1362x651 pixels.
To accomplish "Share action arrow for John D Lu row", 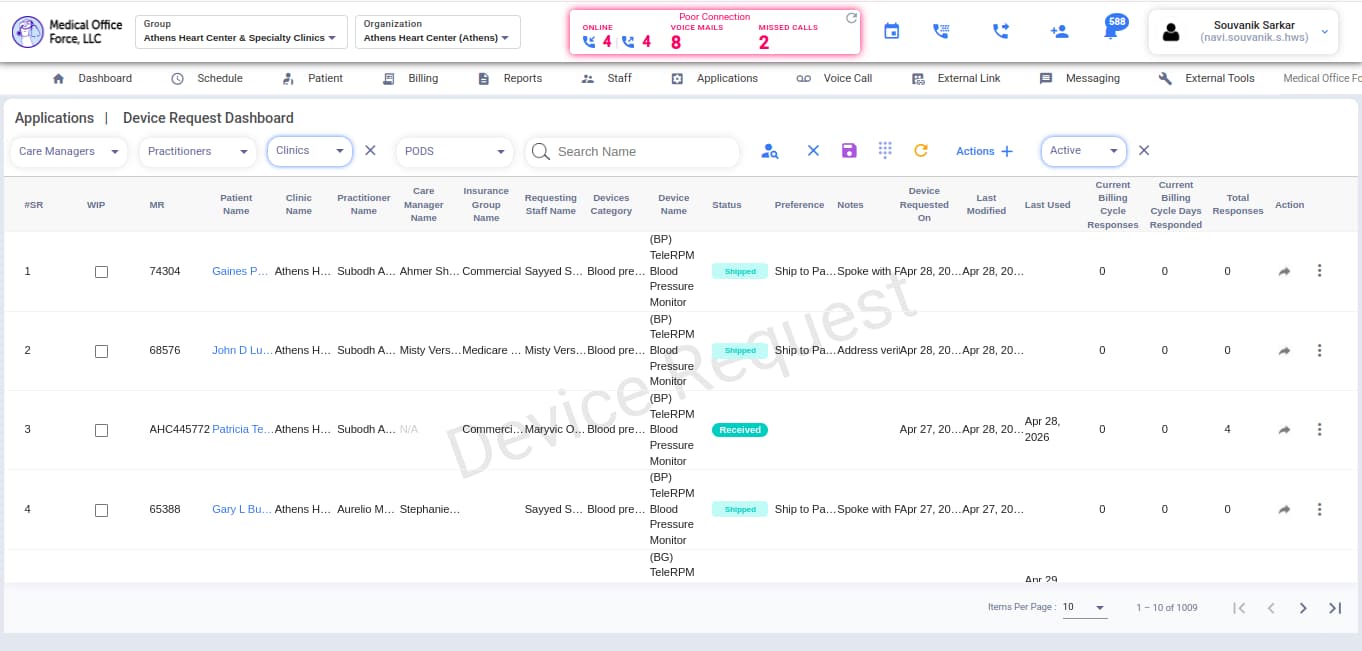I will (1284, 351).
